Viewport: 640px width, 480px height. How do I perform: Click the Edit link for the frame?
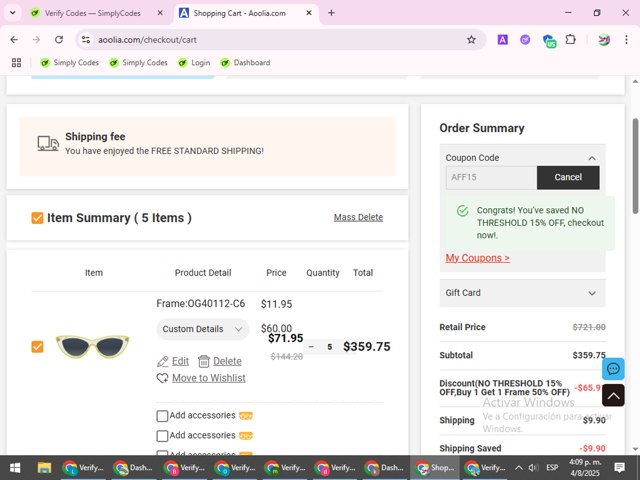coord(180,361)
